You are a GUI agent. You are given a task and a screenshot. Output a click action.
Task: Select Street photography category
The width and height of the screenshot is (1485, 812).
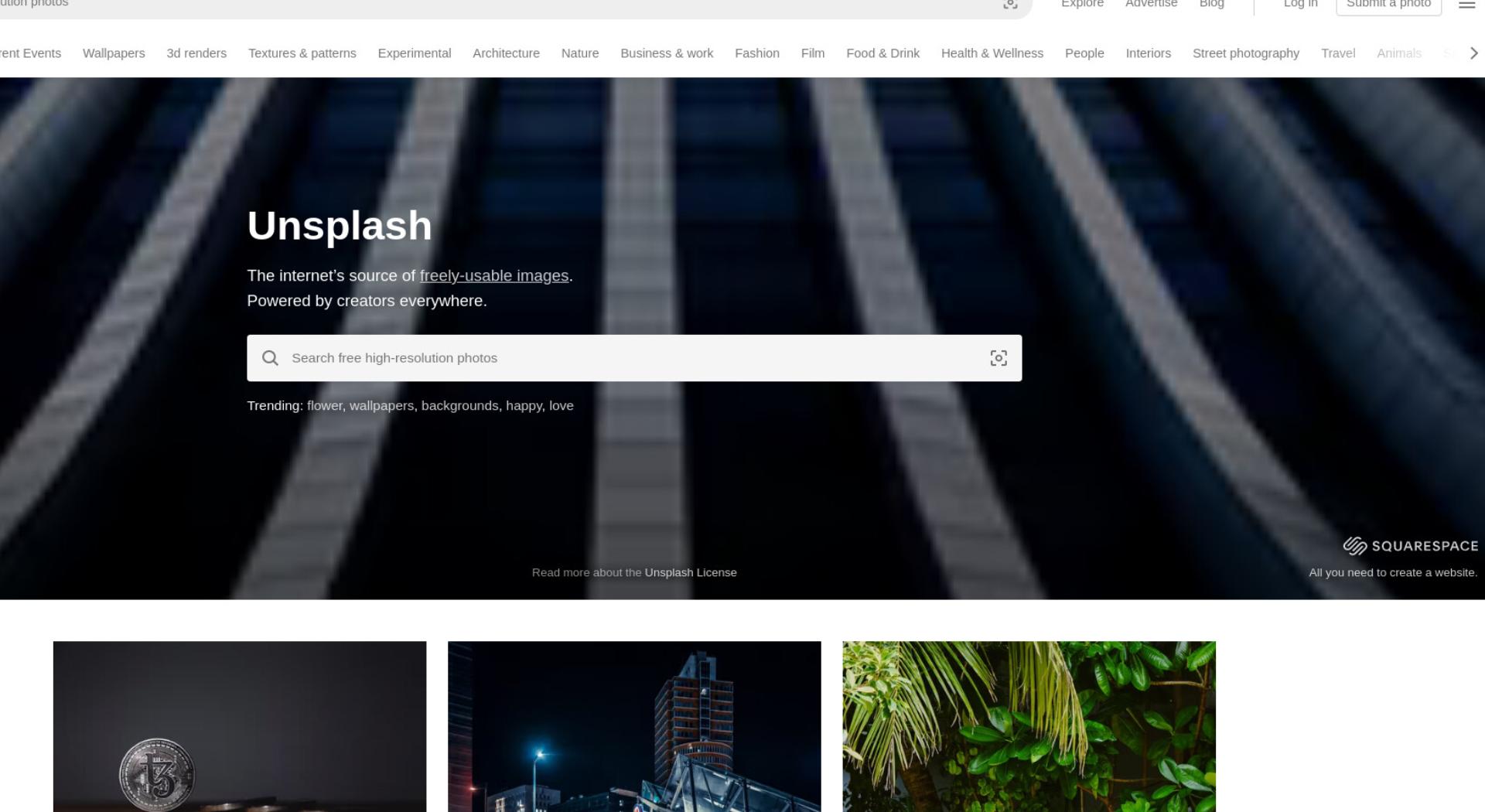(1246, 53)
